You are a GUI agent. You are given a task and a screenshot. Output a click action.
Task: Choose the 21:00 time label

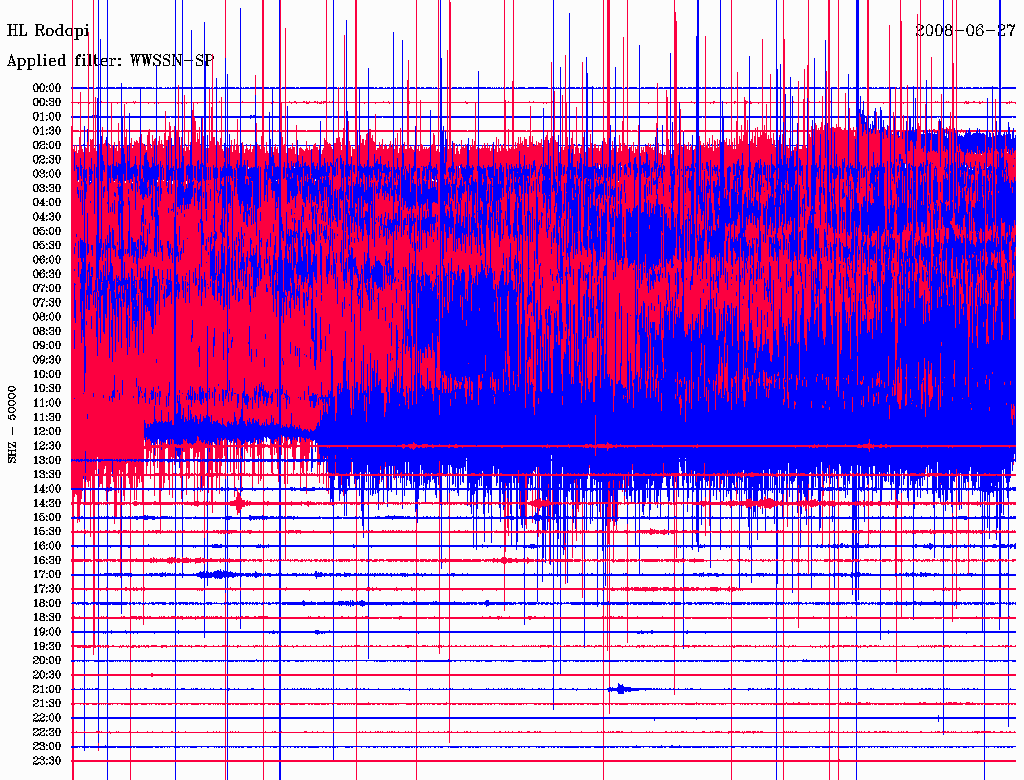pyautogui.click(x=47, y=689)
